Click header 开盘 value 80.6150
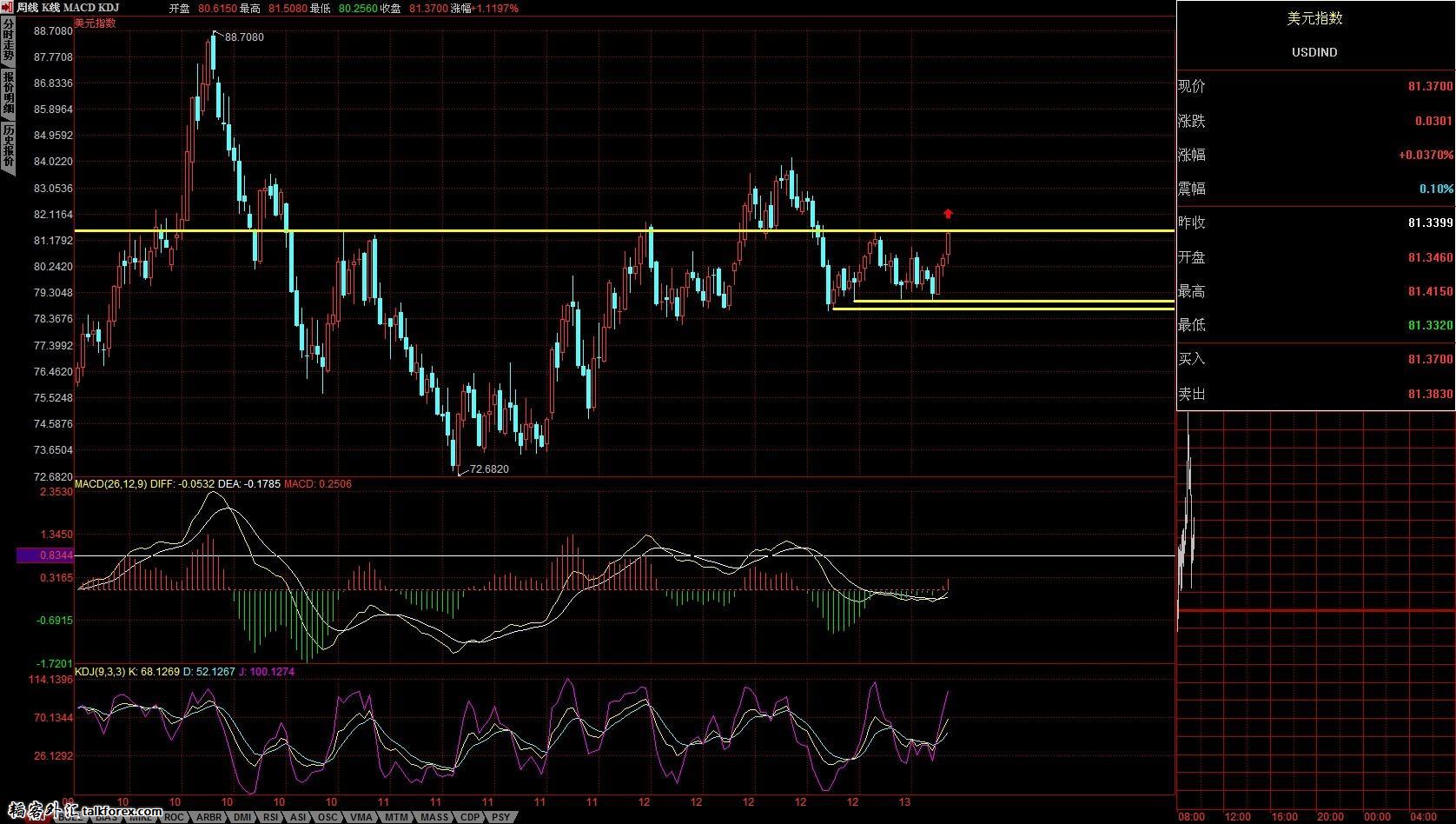The height and width of the screenshot is (824, 1456). pyautogui.click(x=217, y=8)
